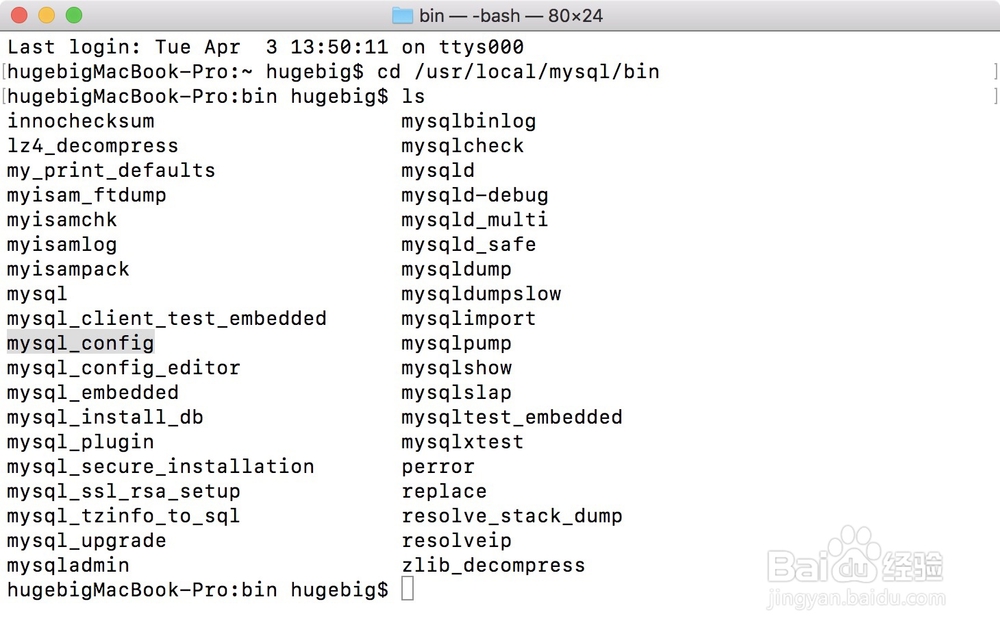Click the resolve_stack_dump filename
The image size is (1000, 632).
[512, 515]
